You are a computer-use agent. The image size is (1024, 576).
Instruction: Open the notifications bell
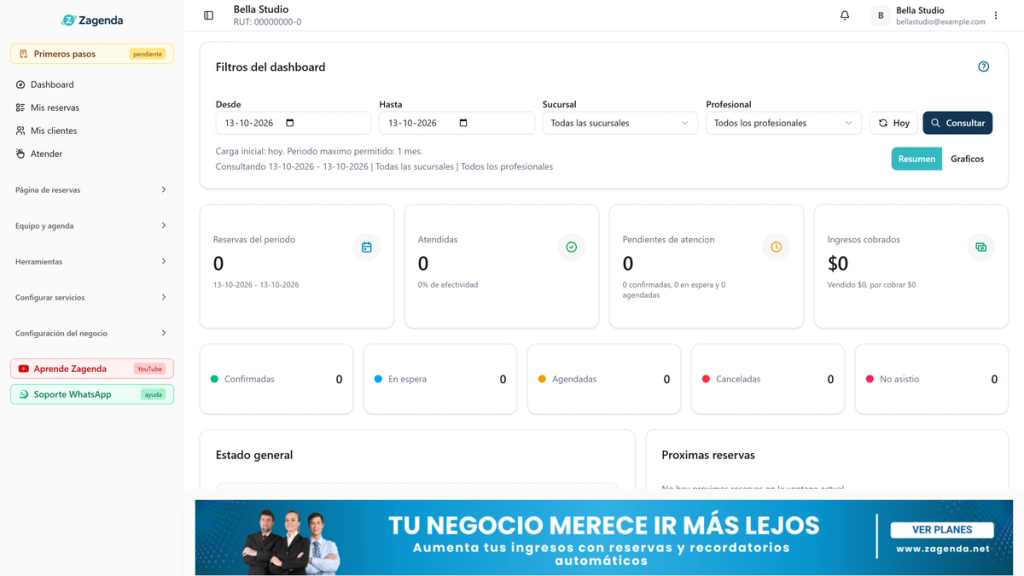pyautogui.click(x=844, y=15)
